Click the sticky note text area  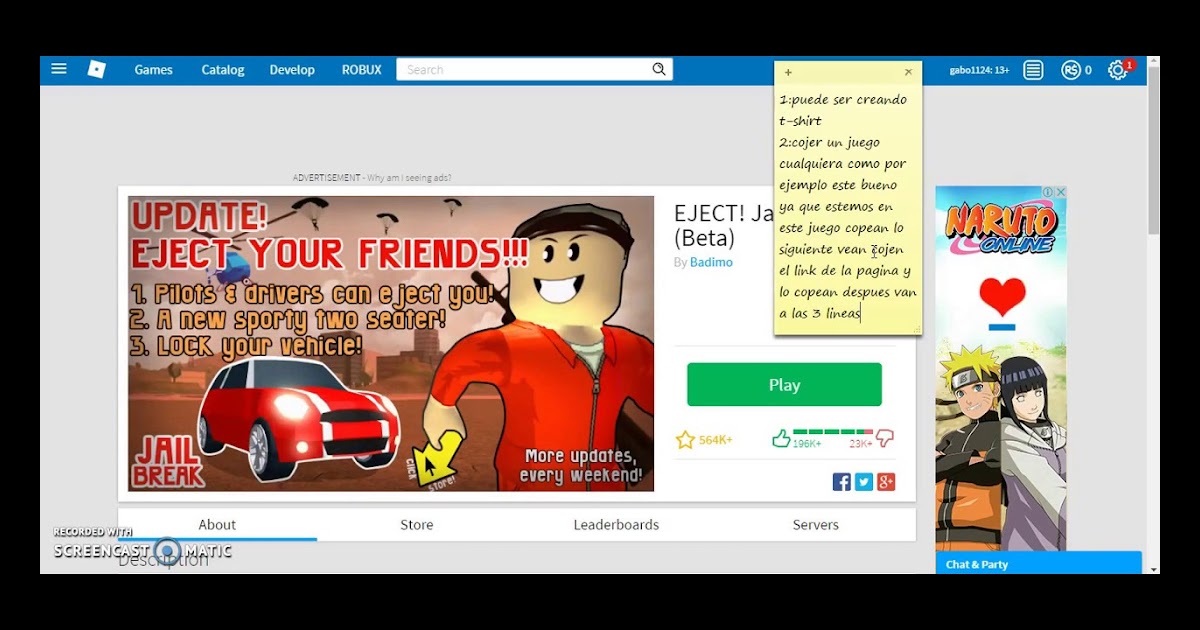tap(848, 207)
